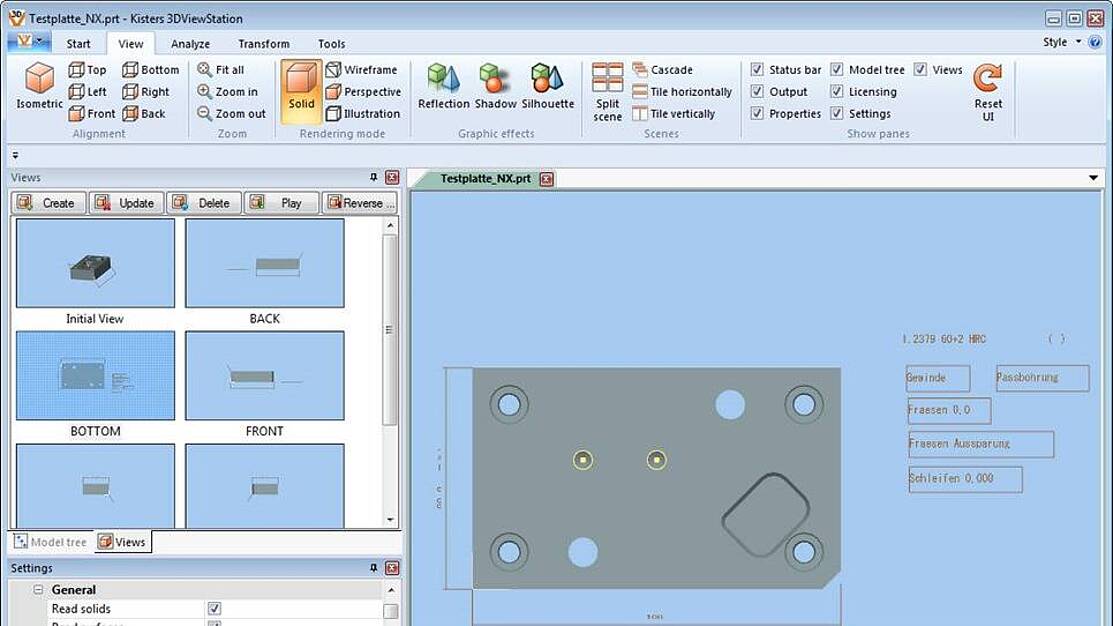This screenshot has width=1113, height=626.
Task: Enable Perspective rendering mode
Action: pyautogui.click(x=363, y=92)
